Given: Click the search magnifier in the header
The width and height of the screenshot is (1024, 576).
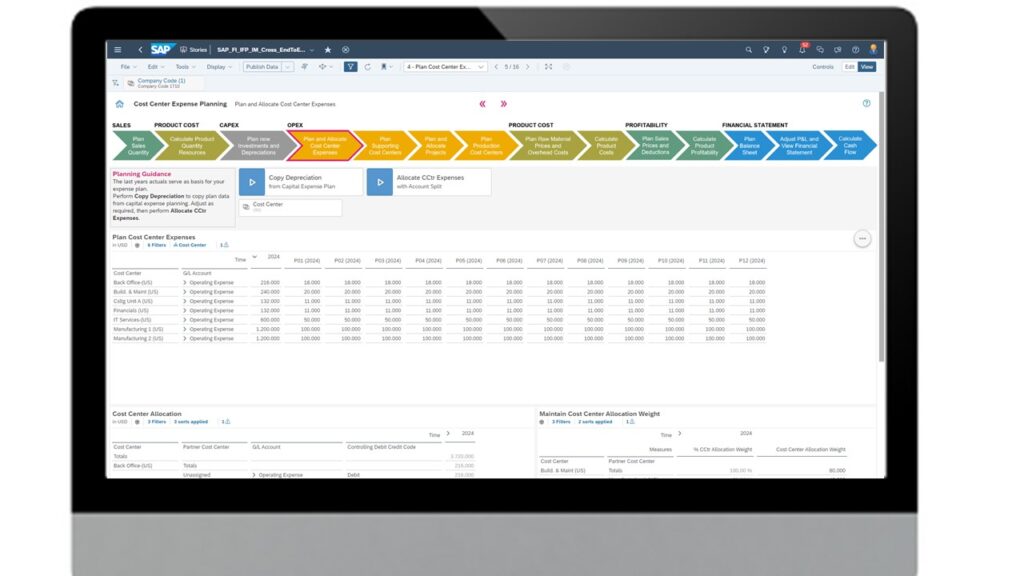Looking at the screenshot, I should point(749,49).
